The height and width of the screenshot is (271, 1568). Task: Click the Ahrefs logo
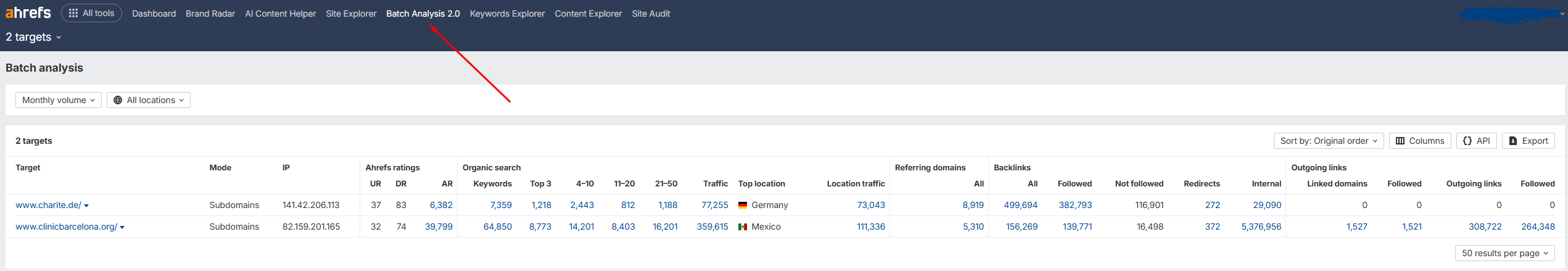point(28,13)
